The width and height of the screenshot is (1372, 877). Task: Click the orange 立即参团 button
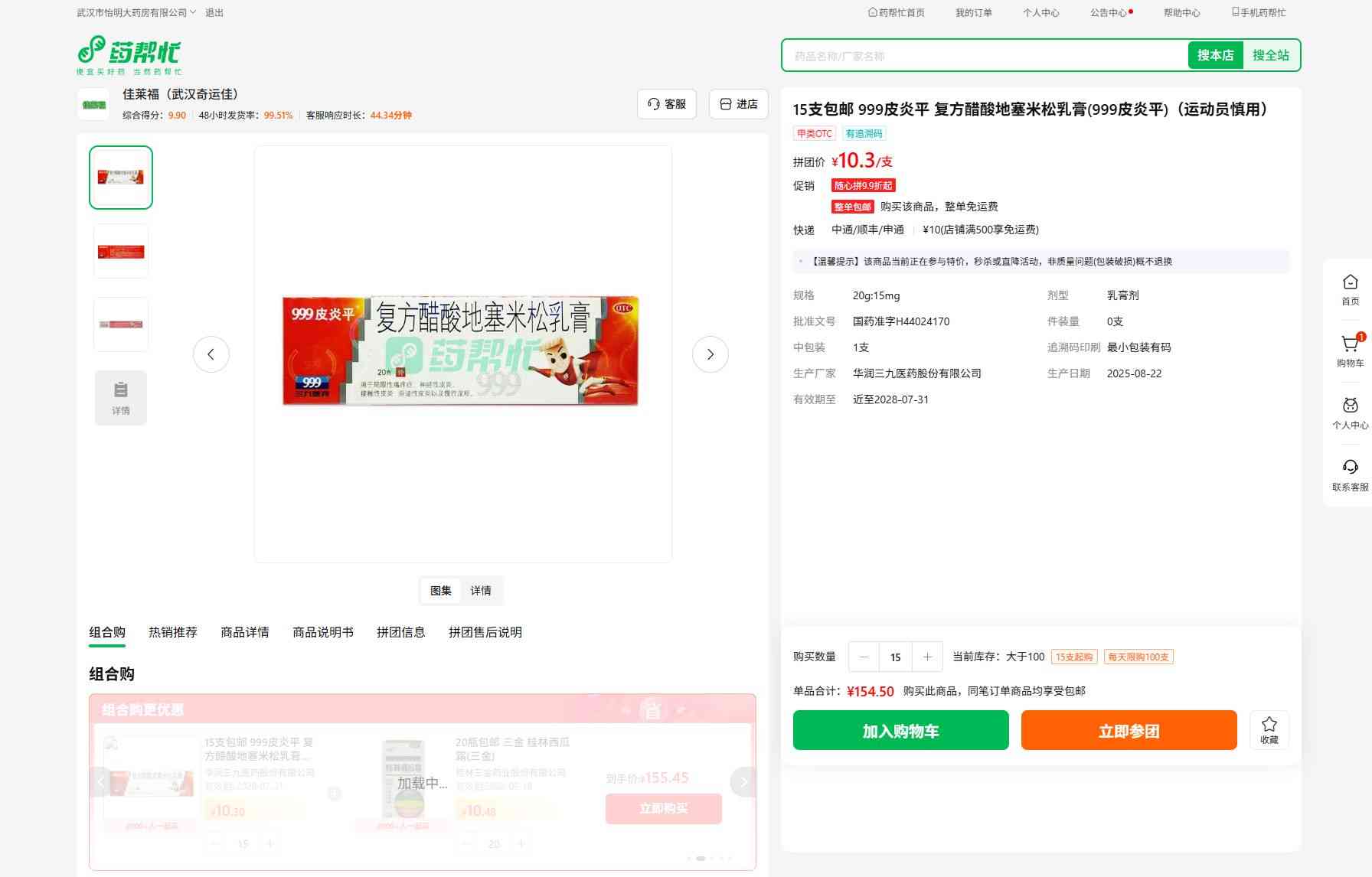point(1129,730)
